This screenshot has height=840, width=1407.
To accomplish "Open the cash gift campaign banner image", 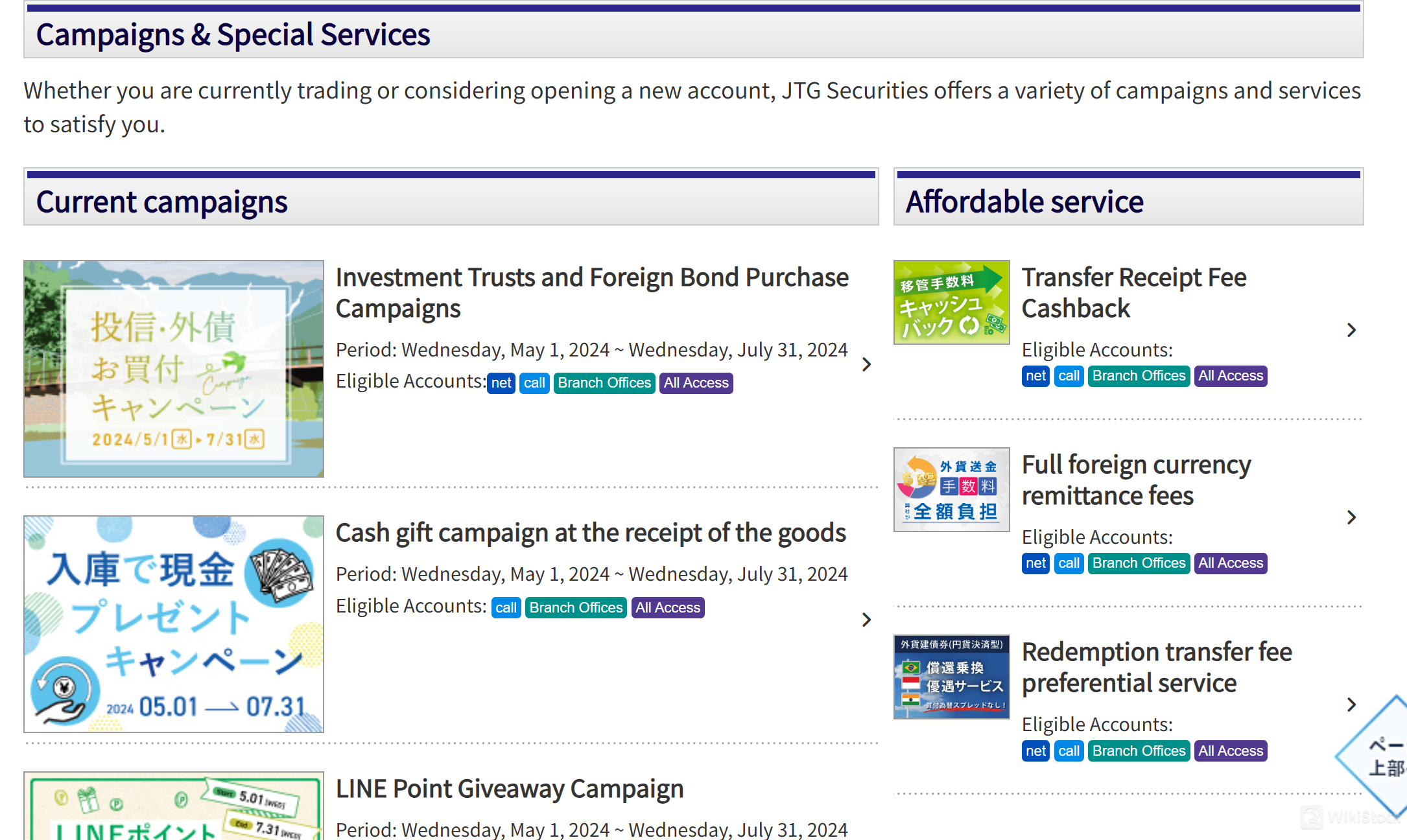I will [174, 624].
